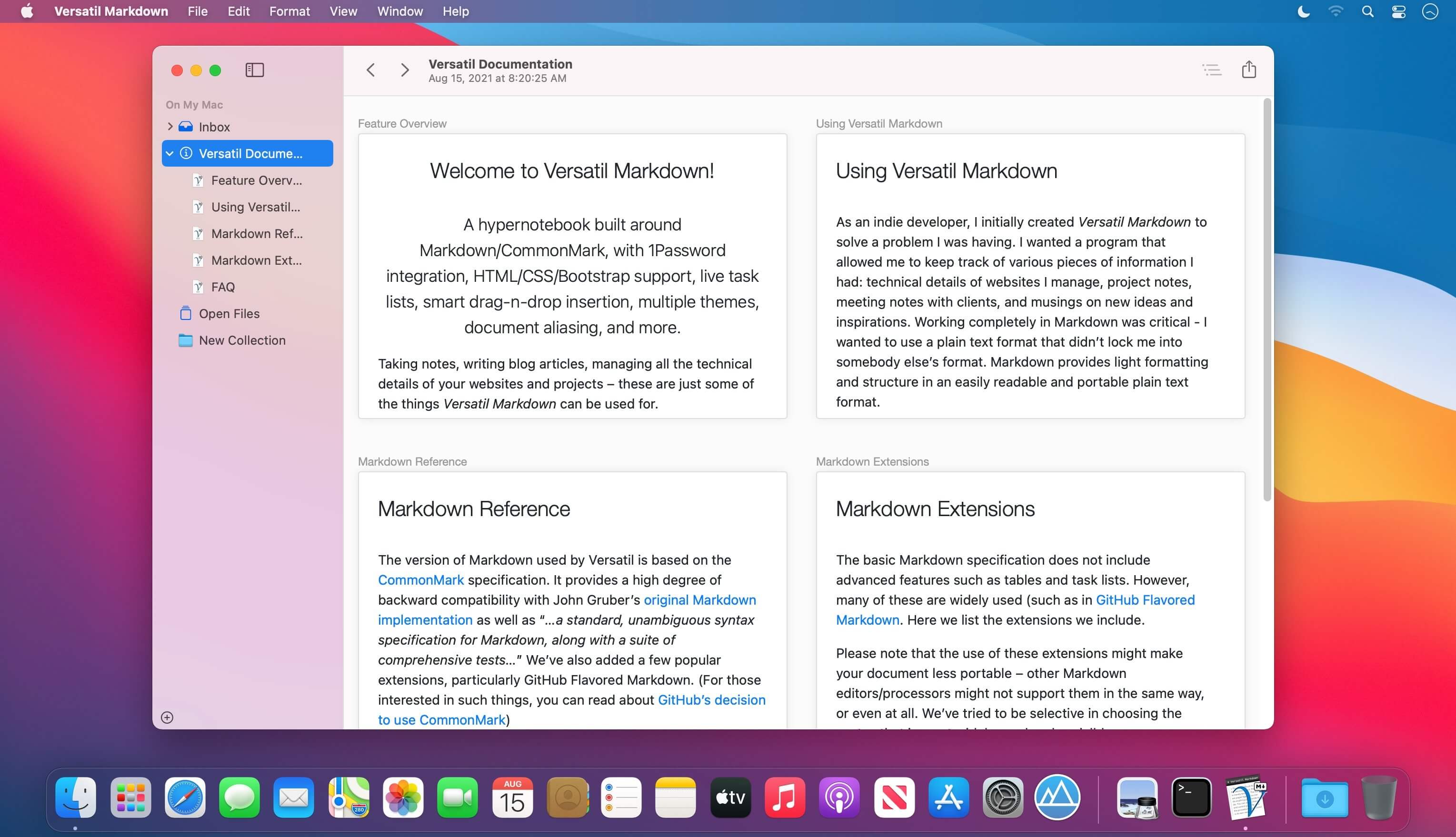This screenshot has height=837, width=1456.
Task: Open the Window menu
Action: 400,11
